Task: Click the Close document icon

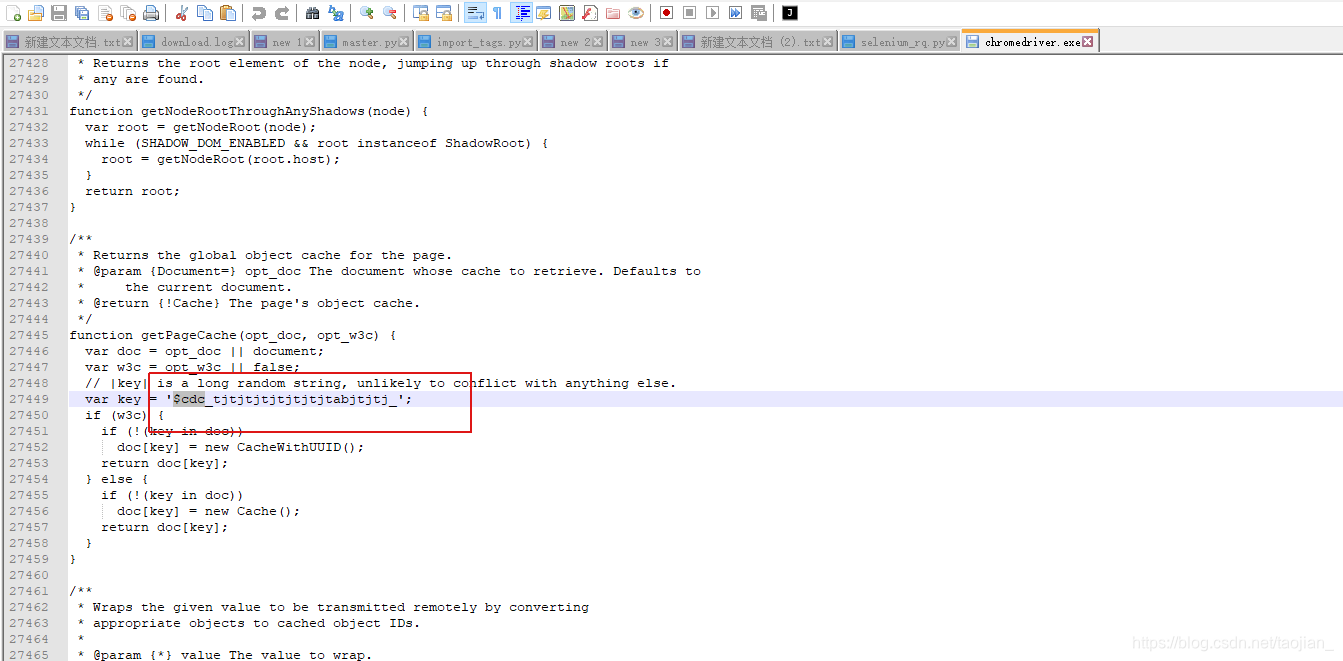Action: click(x=105, y=13)
